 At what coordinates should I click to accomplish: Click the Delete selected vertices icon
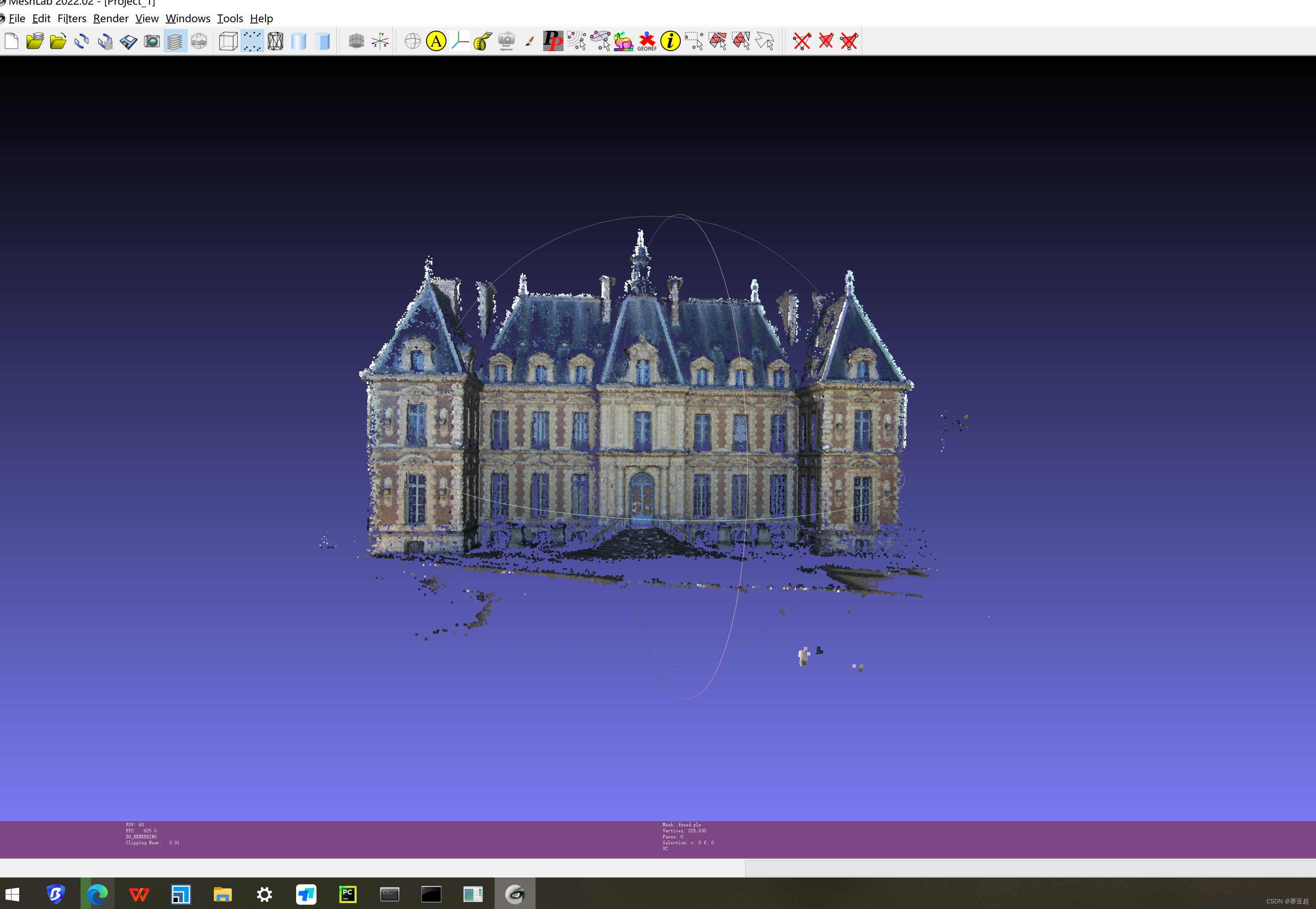point(802,41)
